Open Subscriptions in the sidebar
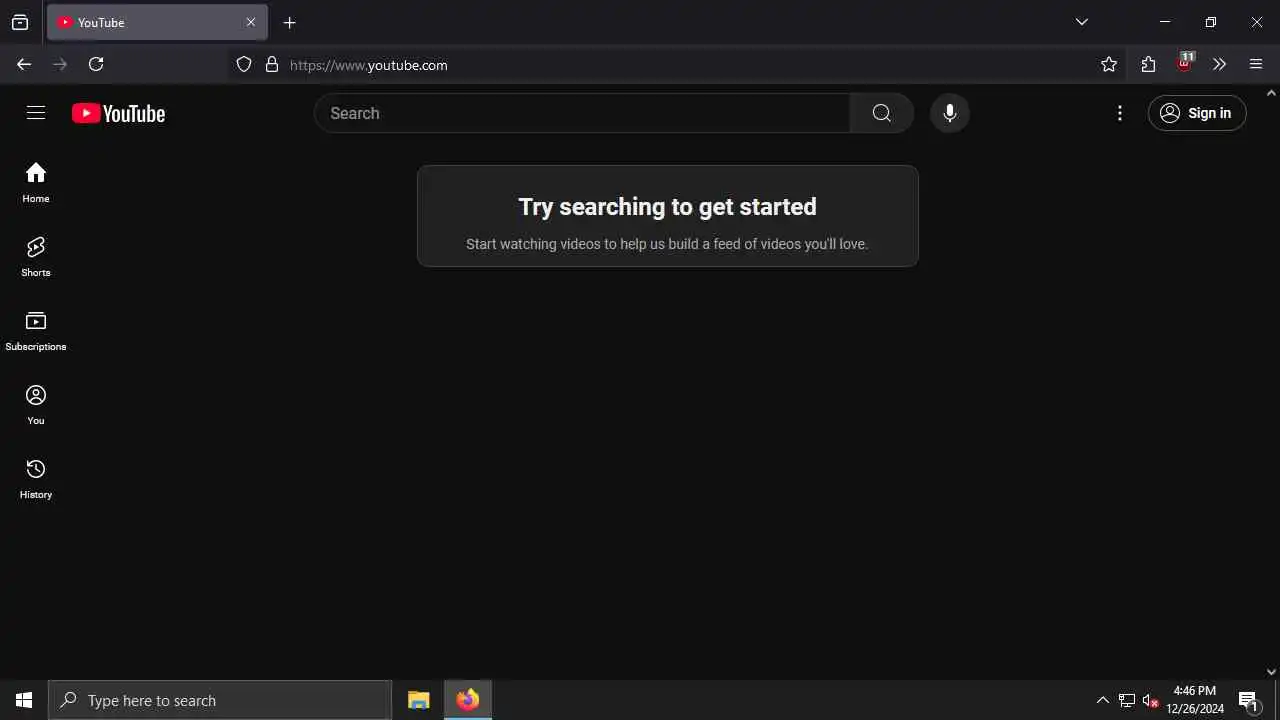This screenshot has width=1280, height=720. tap(36, 331)
